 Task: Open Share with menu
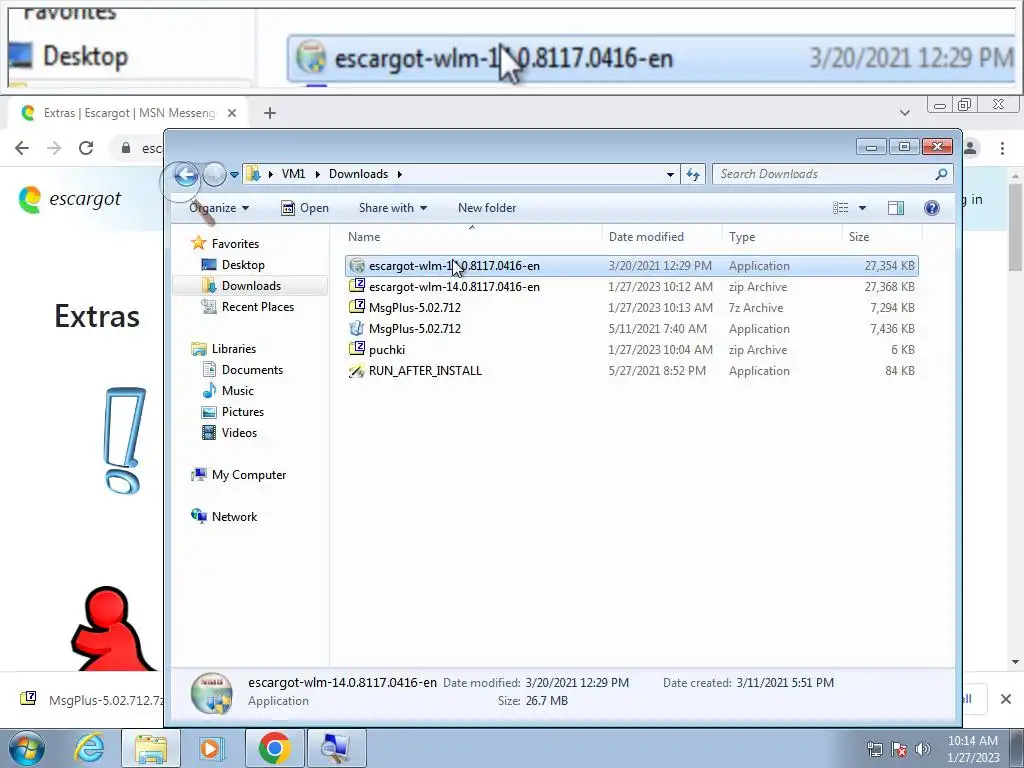point(392,208)
